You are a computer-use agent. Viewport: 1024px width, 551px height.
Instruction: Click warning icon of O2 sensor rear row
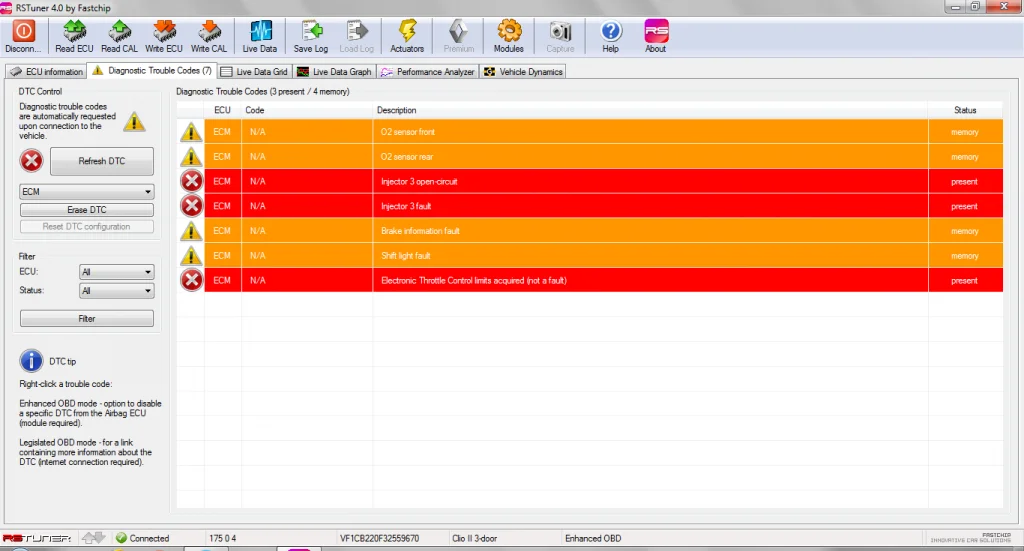point(191,157)
